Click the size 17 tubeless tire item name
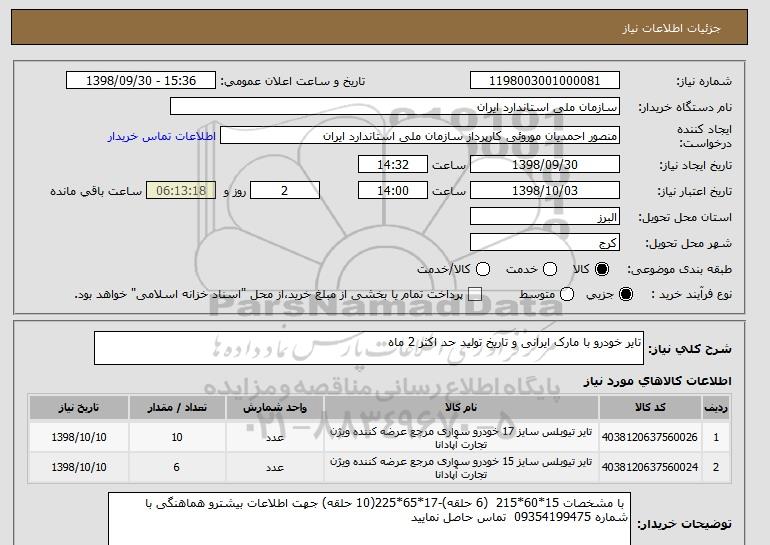Image resolution: width=770 pixels, height=545 pixels. (461, 438)
